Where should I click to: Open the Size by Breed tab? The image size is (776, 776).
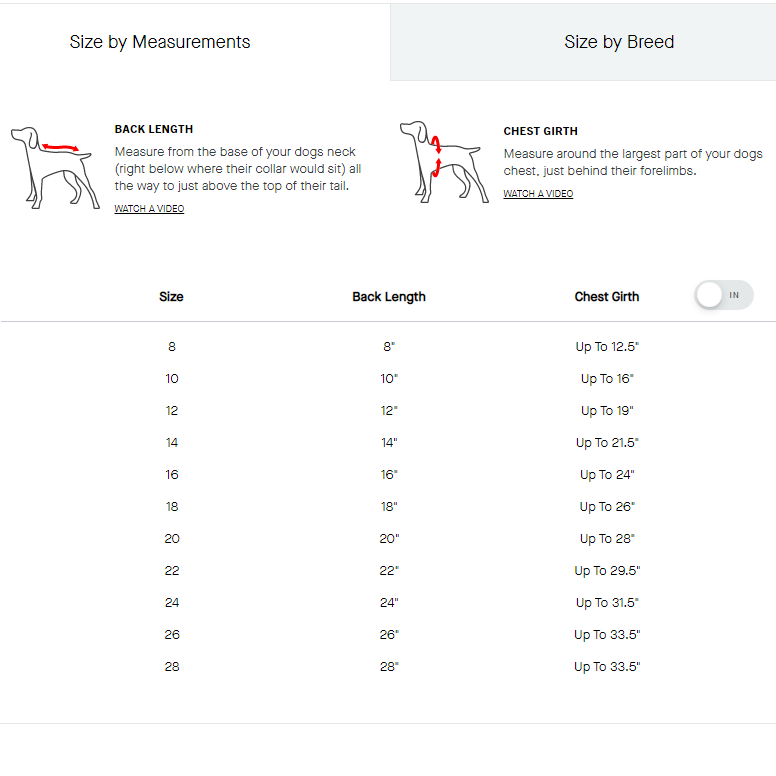tap(619, 42)
